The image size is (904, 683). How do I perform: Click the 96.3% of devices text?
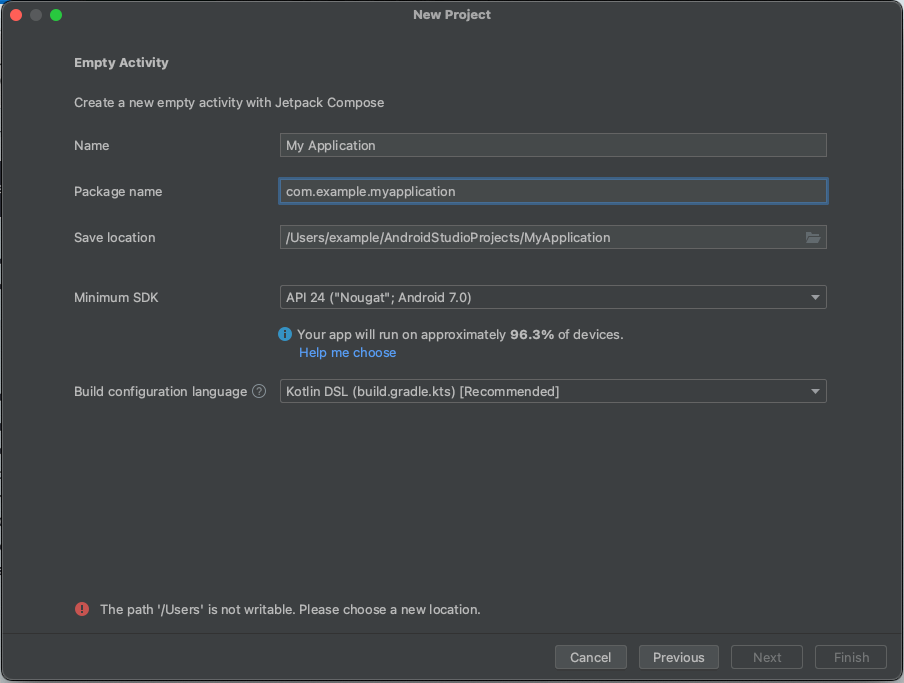460,334
